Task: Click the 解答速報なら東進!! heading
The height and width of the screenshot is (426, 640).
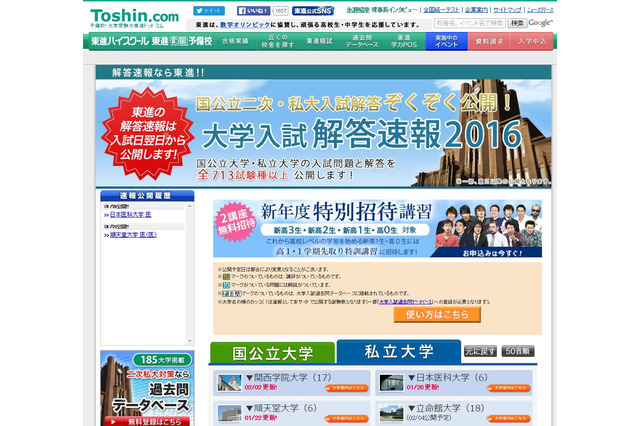Action: click(158, 73)
